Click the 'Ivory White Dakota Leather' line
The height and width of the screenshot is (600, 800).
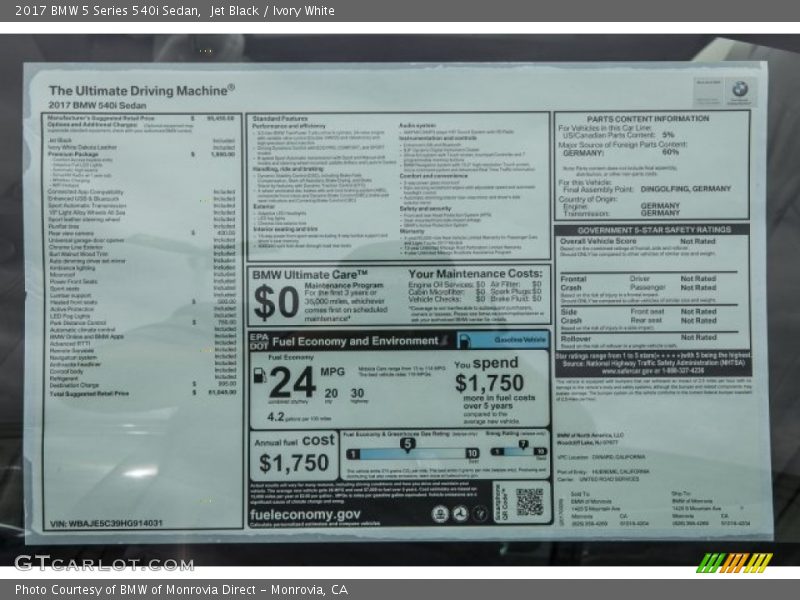(141, 147)
